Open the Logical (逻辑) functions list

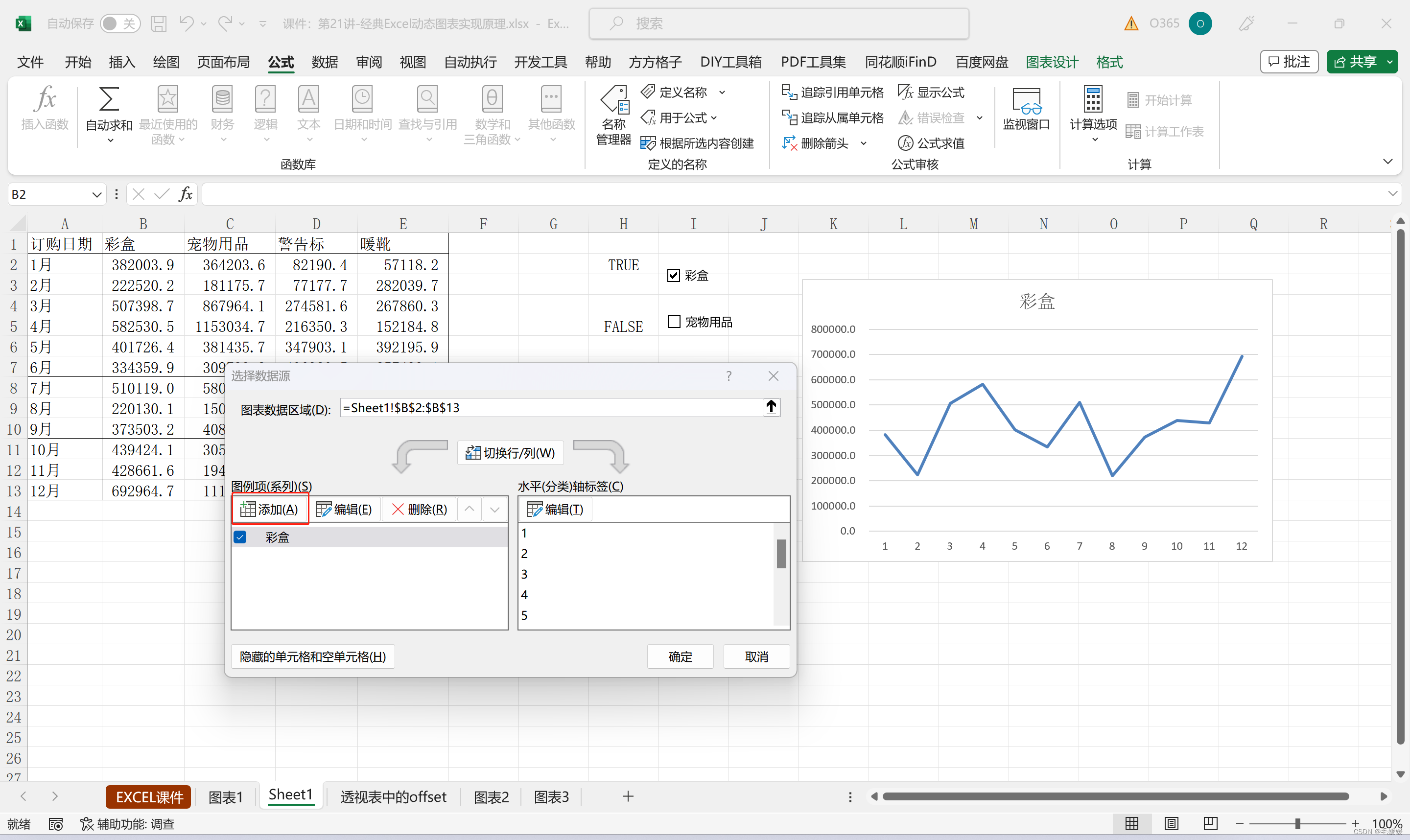[x=265, y=114]
